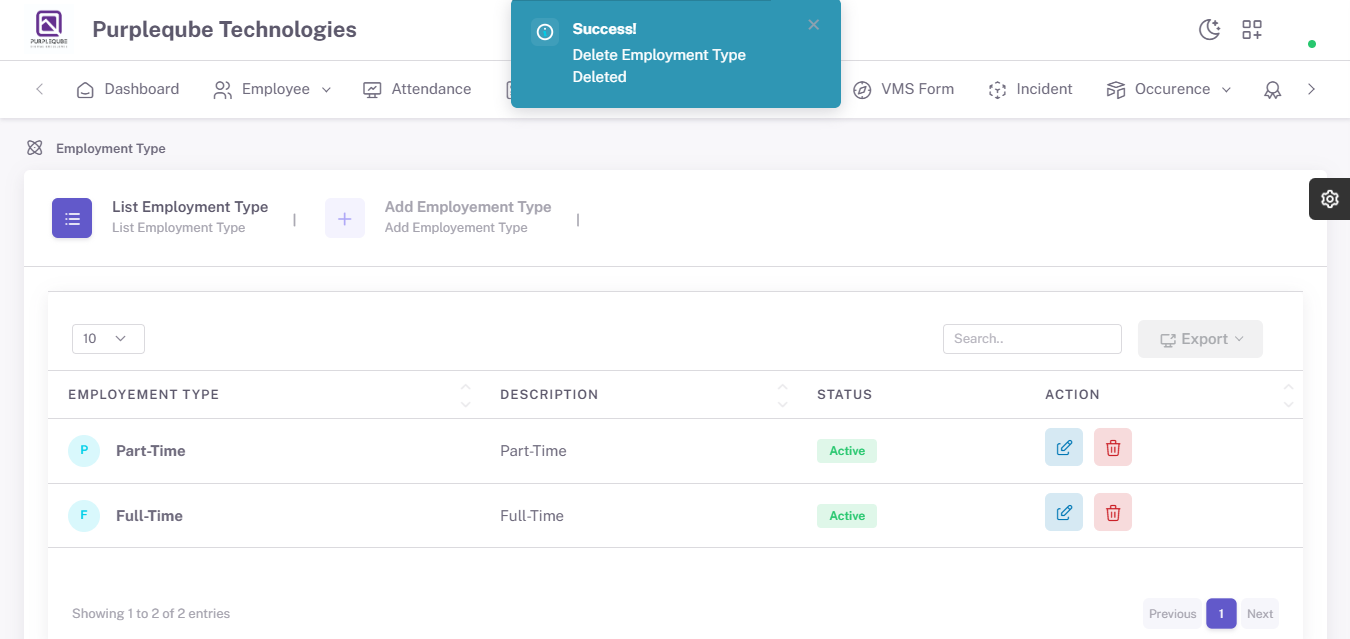This screenshot has width=1350, height=639.
Task: Open the apps grid shortcut icon
Action: [1252, 29]
